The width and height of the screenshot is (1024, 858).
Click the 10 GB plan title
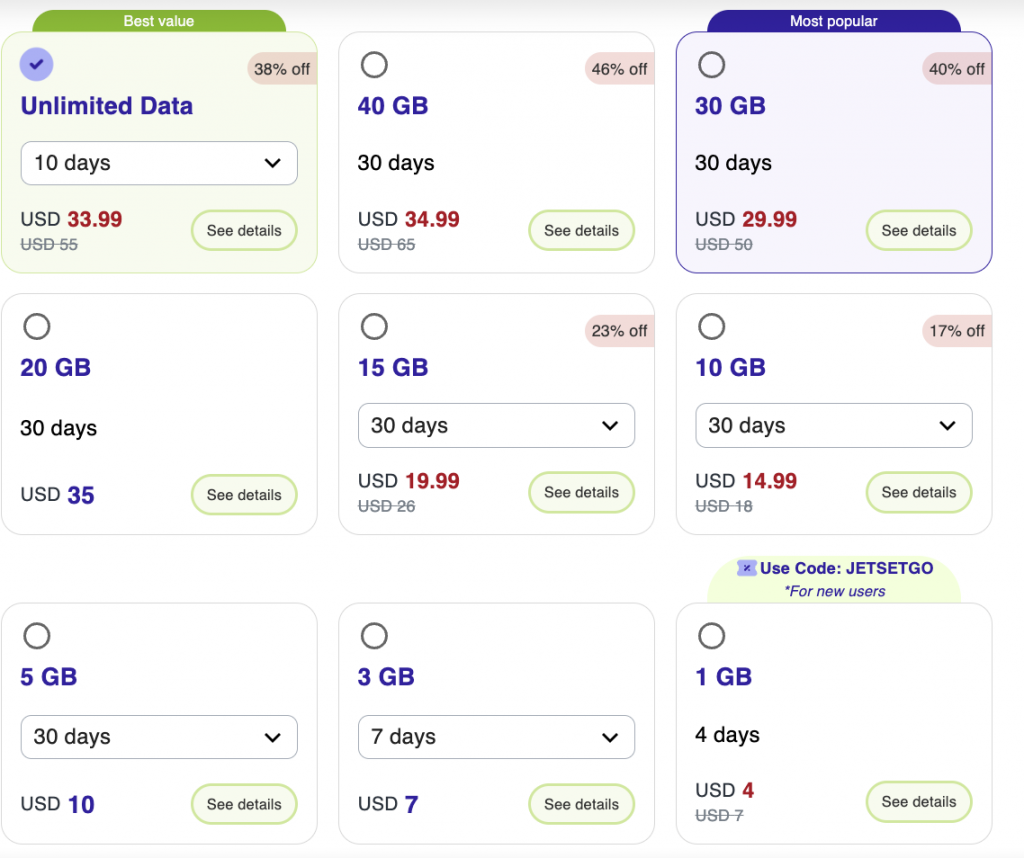730,368
